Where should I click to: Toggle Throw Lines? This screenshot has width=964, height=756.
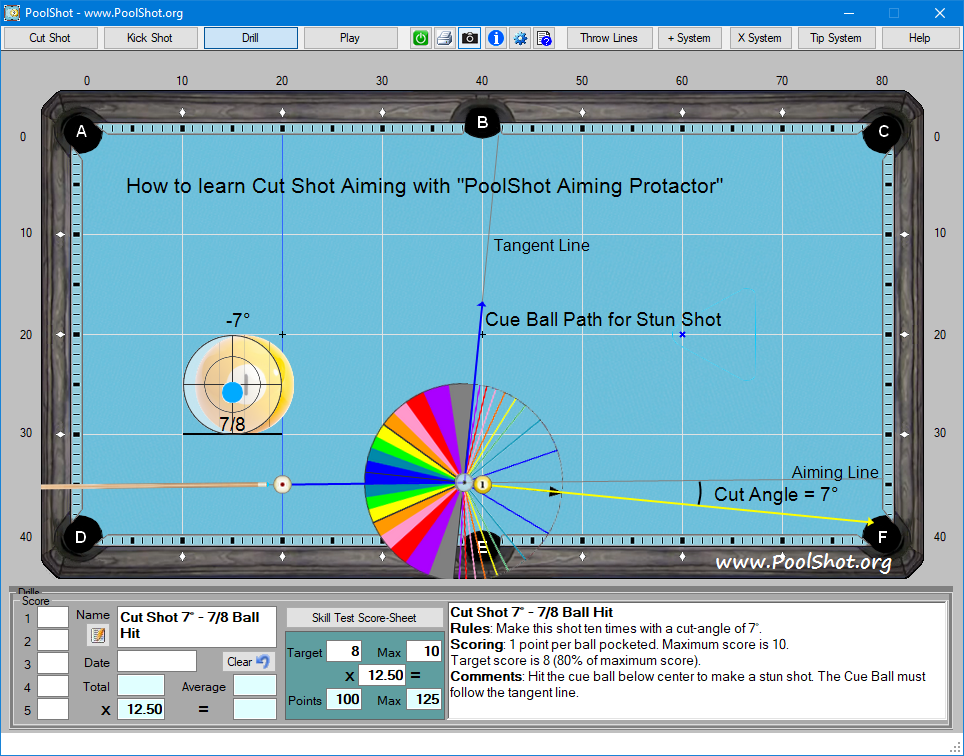(x=609, y=38)
